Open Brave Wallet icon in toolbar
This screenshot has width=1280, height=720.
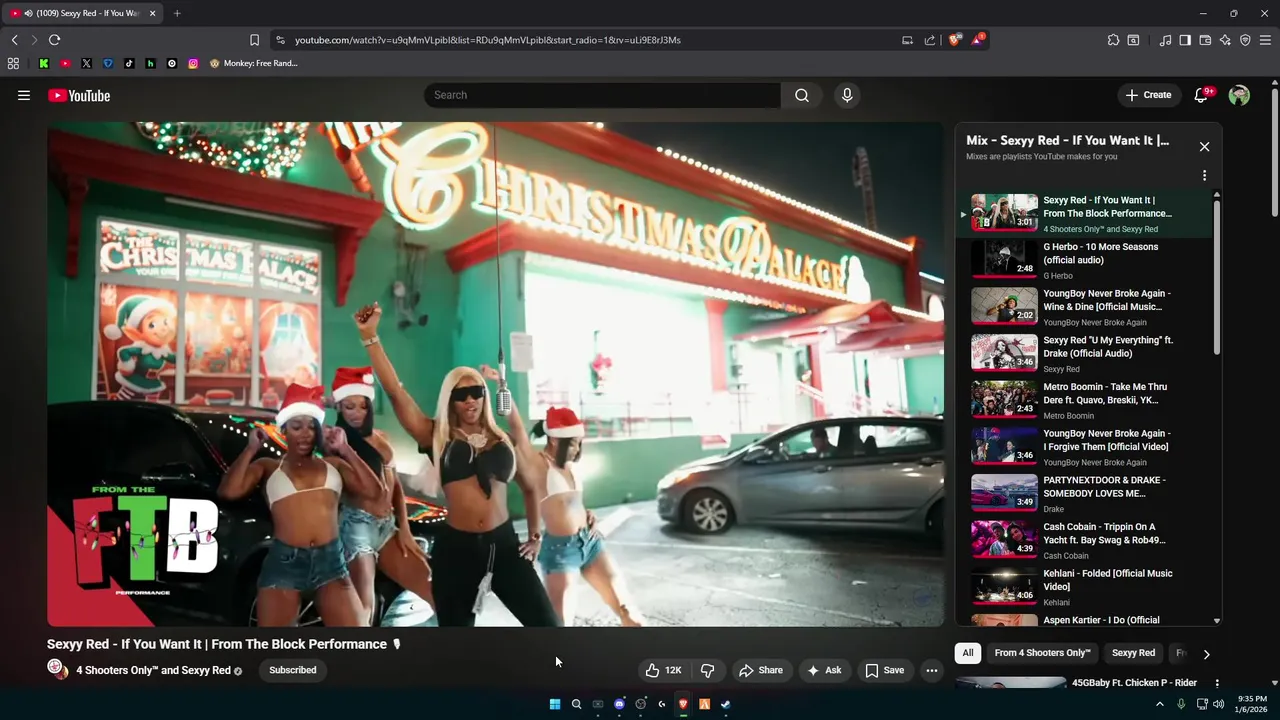(1205, 40)
